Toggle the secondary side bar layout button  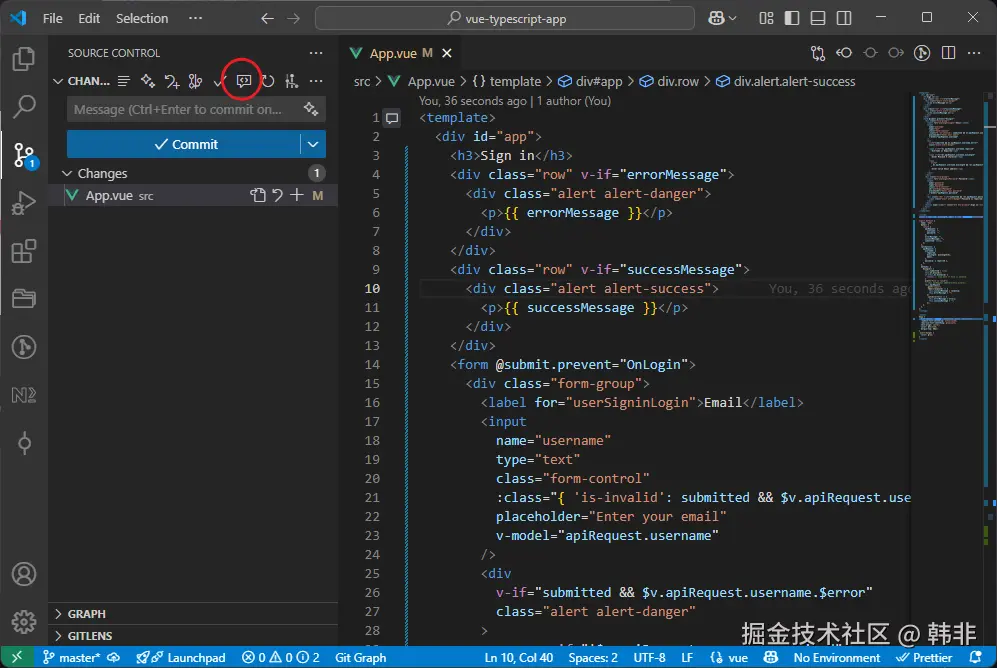(x=843, y=18)
